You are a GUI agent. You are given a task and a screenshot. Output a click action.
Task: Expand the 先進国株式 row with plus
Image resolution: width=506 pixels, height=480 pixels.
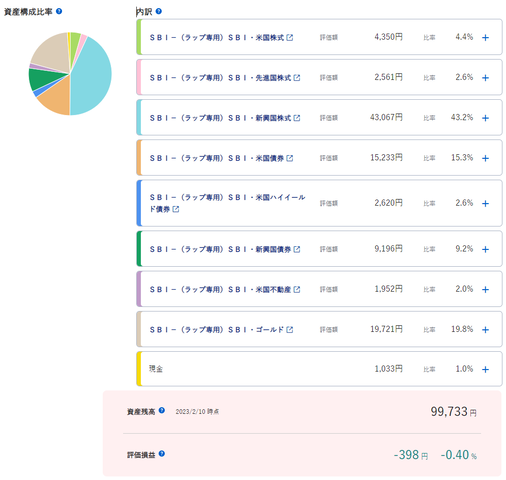coord(485,78)
